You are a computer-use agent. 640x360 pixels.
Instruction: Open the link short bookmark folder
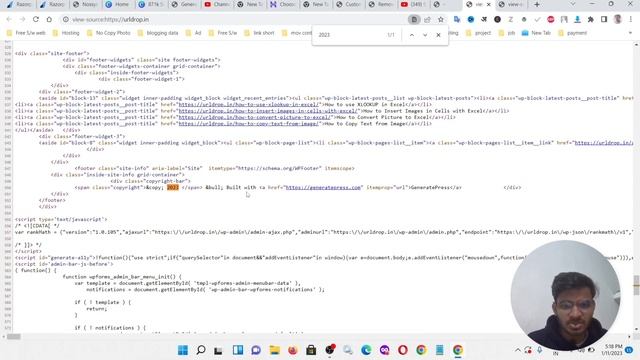(259, 33)
